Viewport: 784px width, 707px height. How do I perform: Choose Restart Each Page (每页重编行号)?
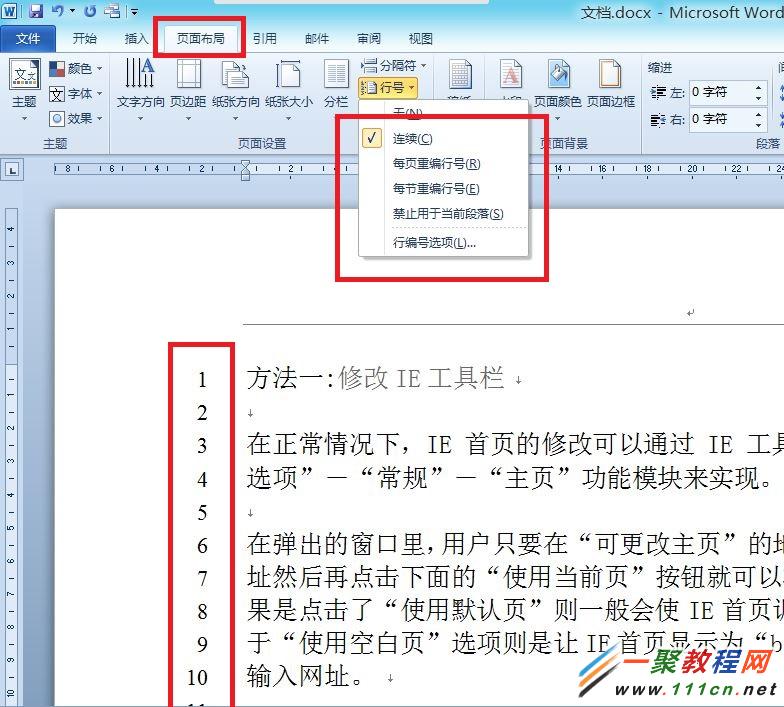click(x=443, y=164)
